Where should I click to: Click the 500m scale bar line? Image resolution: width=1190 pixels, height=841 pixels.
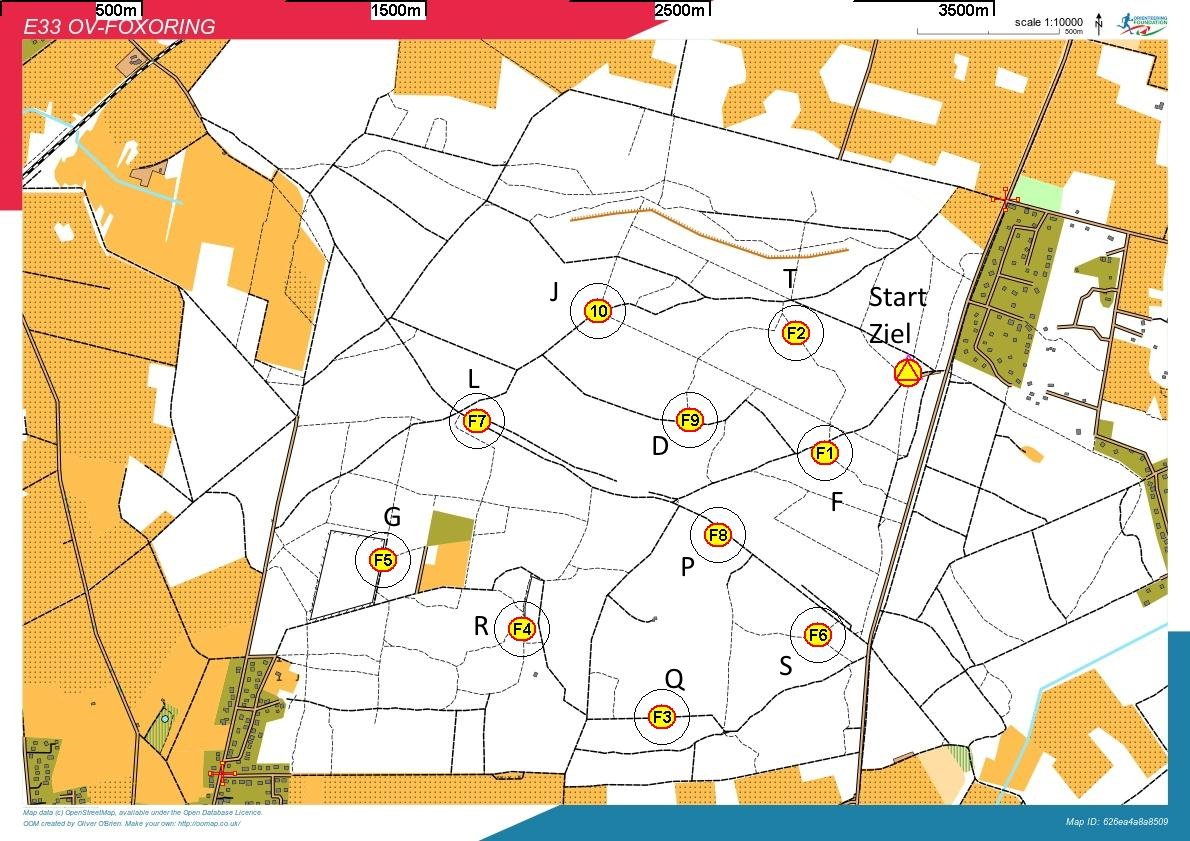(x=988, y=33)
